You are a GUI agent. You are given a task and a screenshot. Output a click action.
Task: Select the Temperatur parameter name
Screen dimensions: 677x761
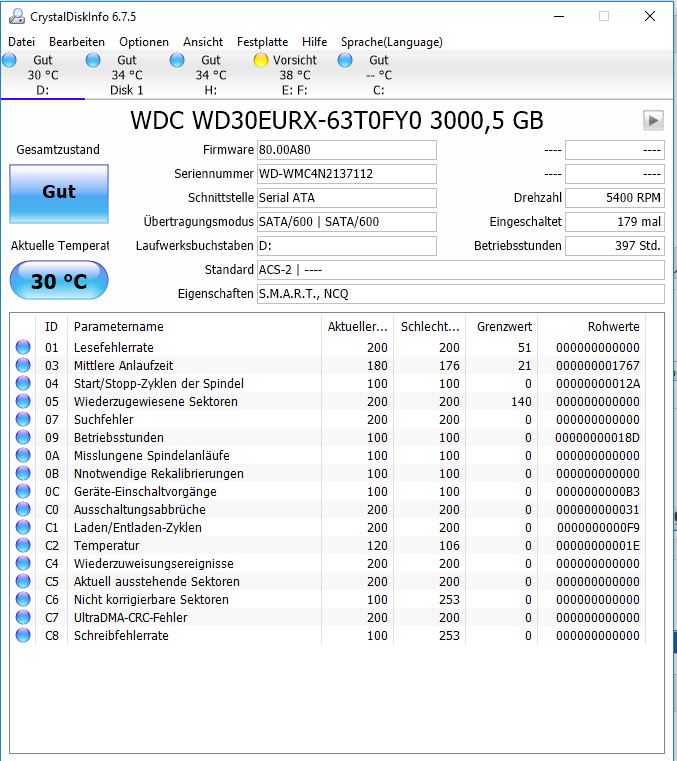(x=106, y=546)
